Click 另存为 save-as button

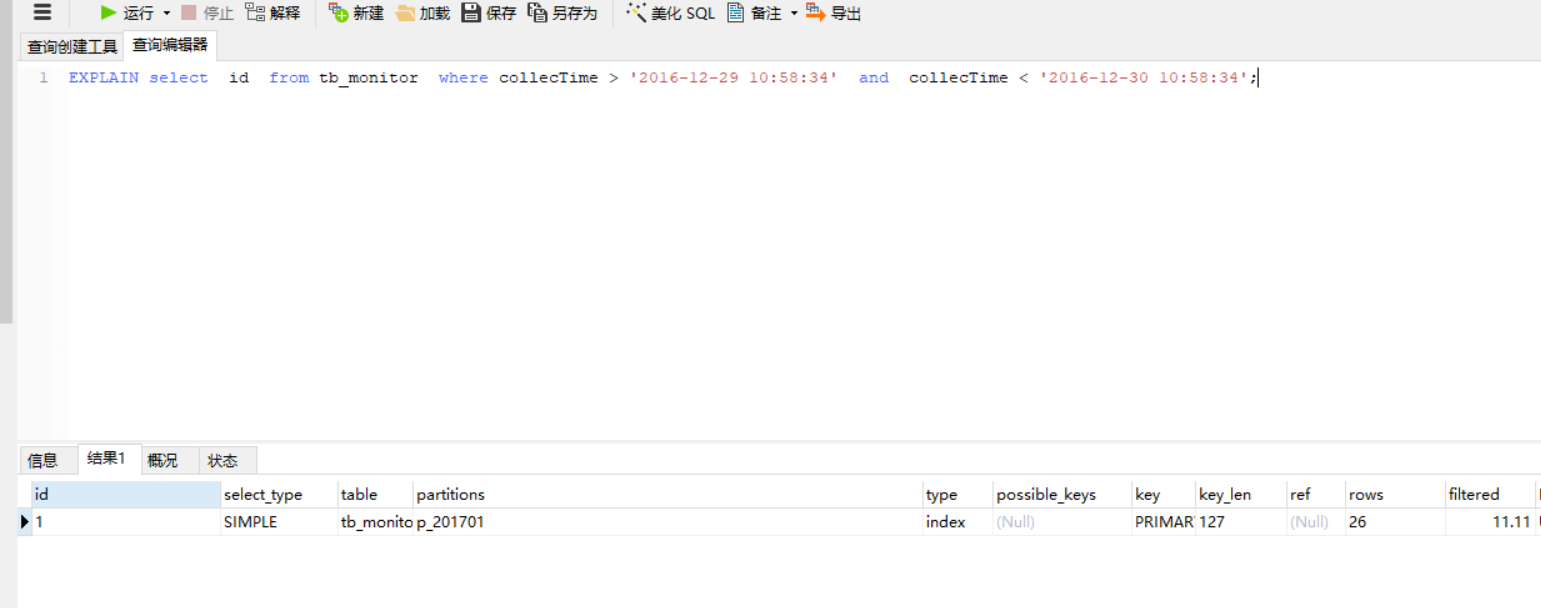[562, 13]
